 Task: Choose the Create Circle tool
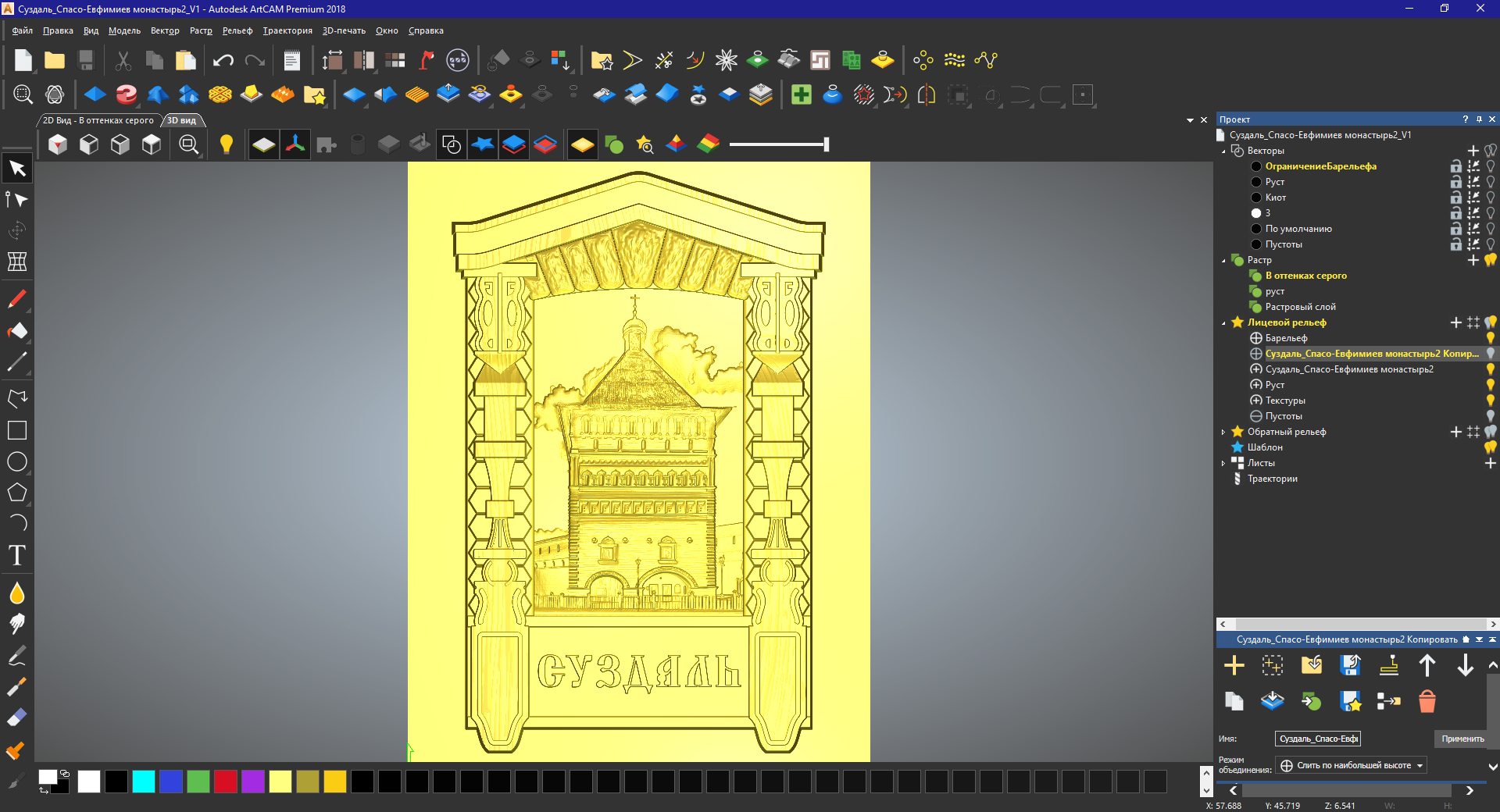[x=17, y=461]
